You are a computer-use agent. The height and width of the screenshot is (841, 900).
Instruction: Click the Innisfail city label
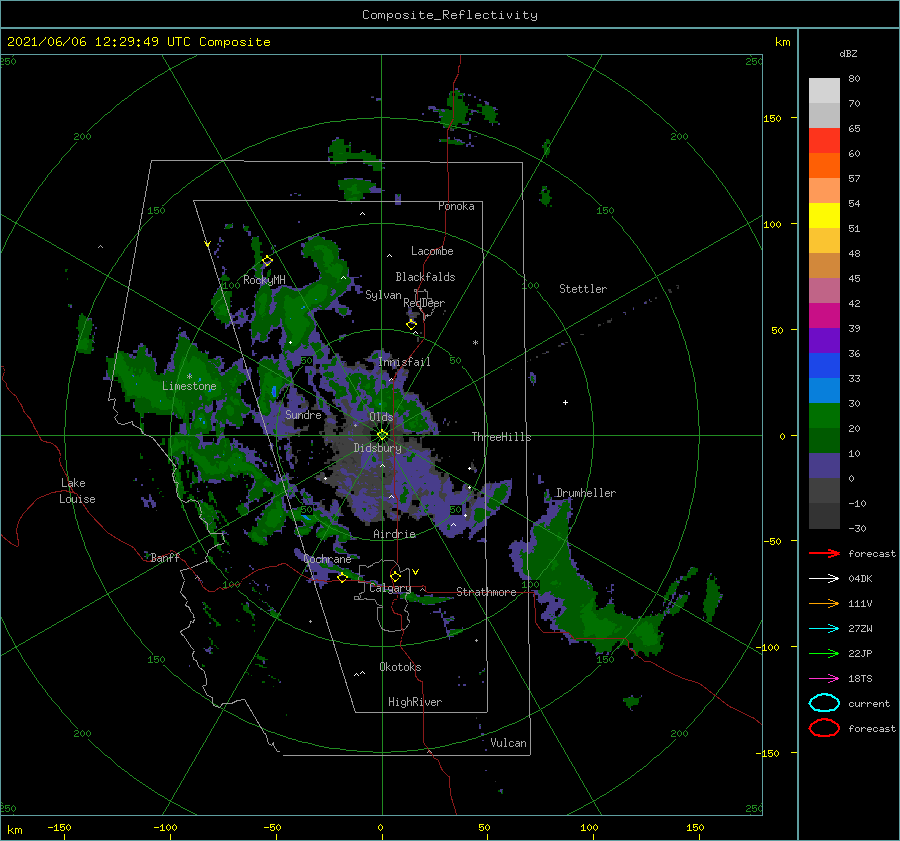click(405, 362)
